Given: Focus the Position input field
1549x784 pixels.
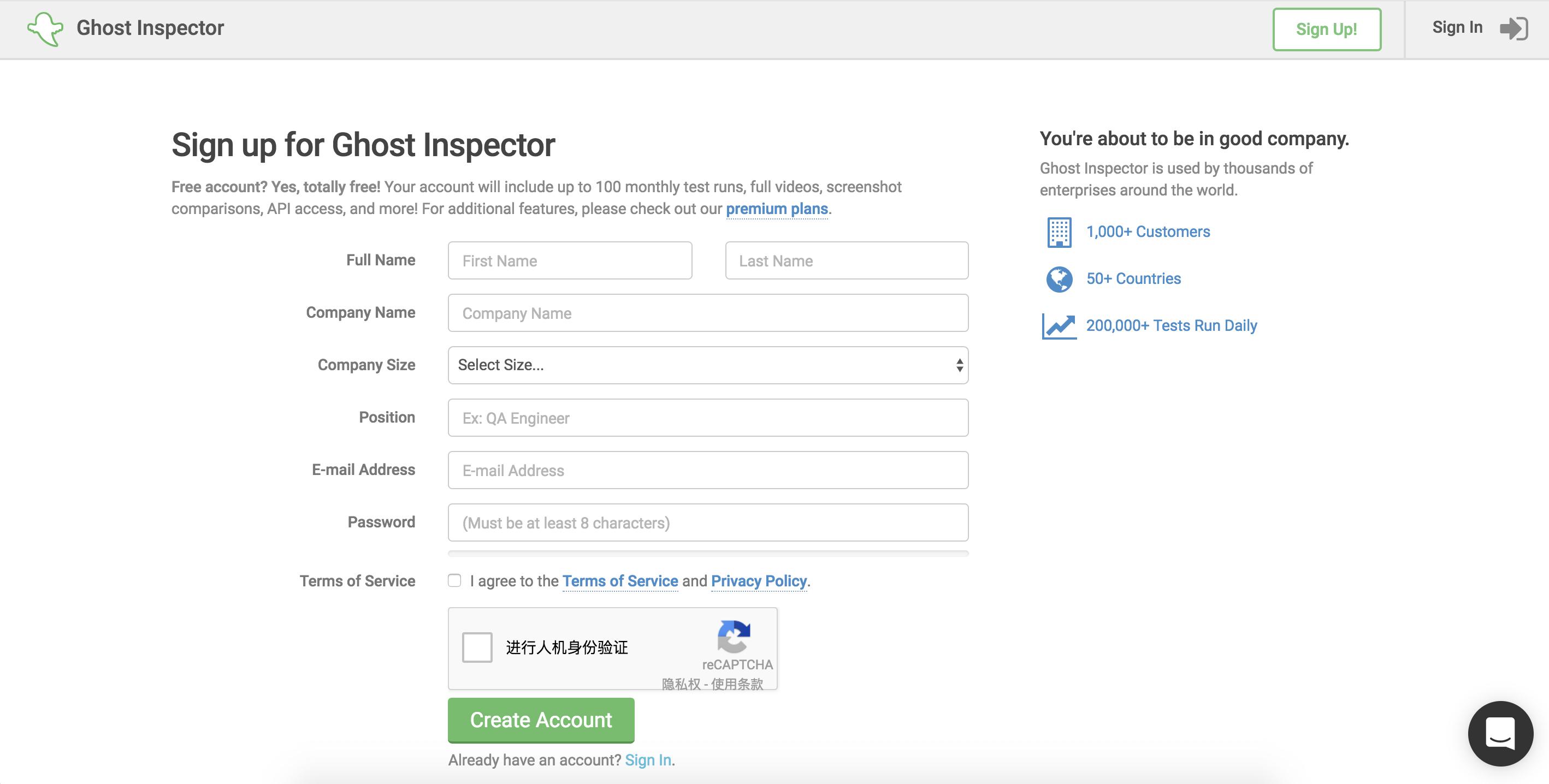Looking at the screenshot, I should 708,417.
